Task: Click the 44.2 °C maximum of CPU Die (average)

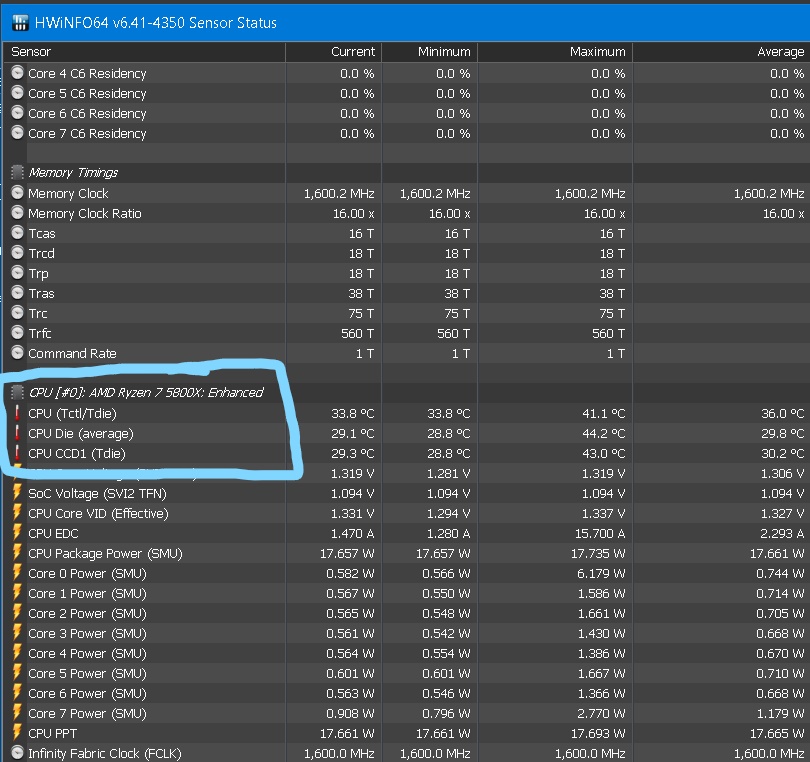Action: (604, 433)
